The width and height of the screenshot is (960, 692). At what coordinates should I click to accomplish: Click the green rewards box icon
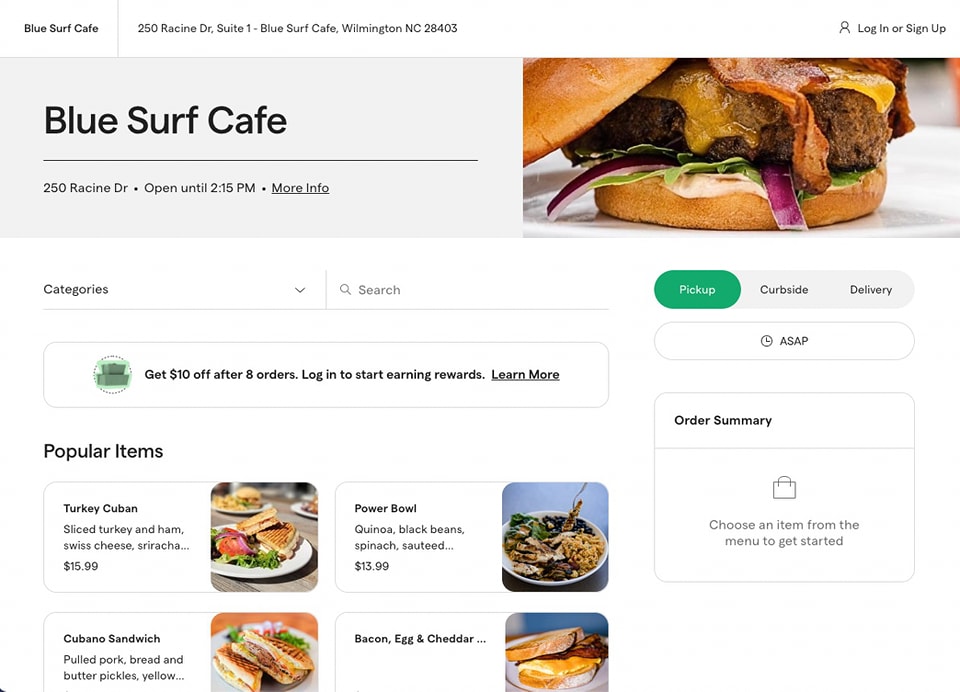(112, 374)
